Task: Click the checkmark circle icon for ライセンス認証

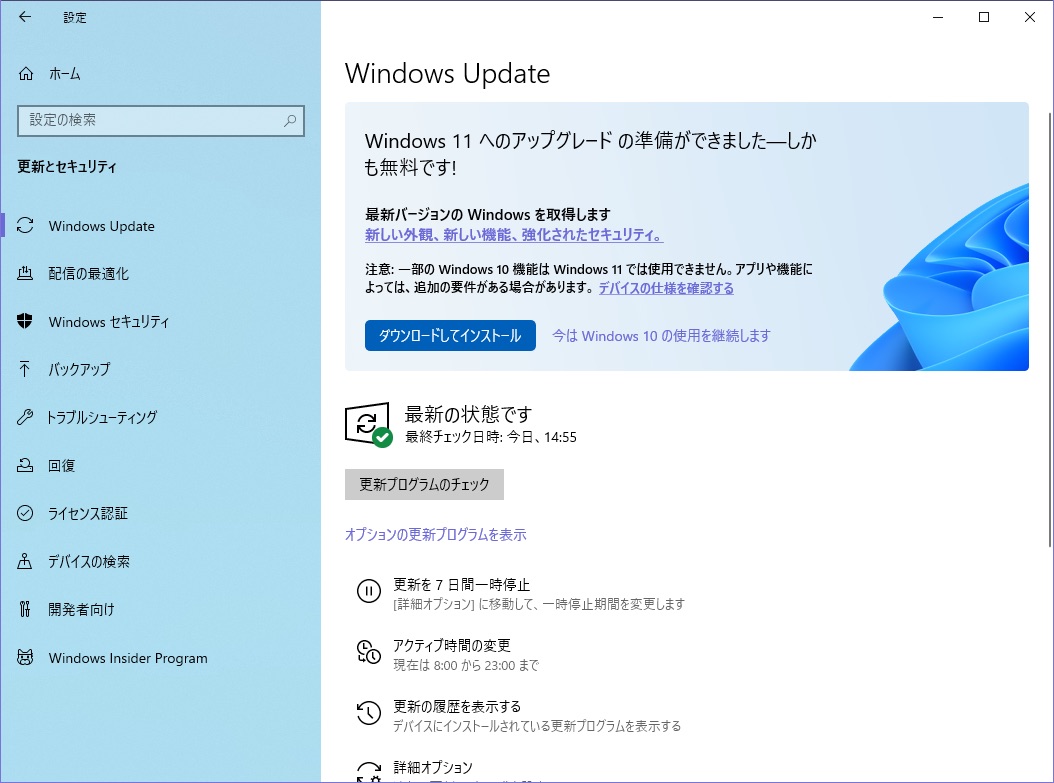Action: 25,513
